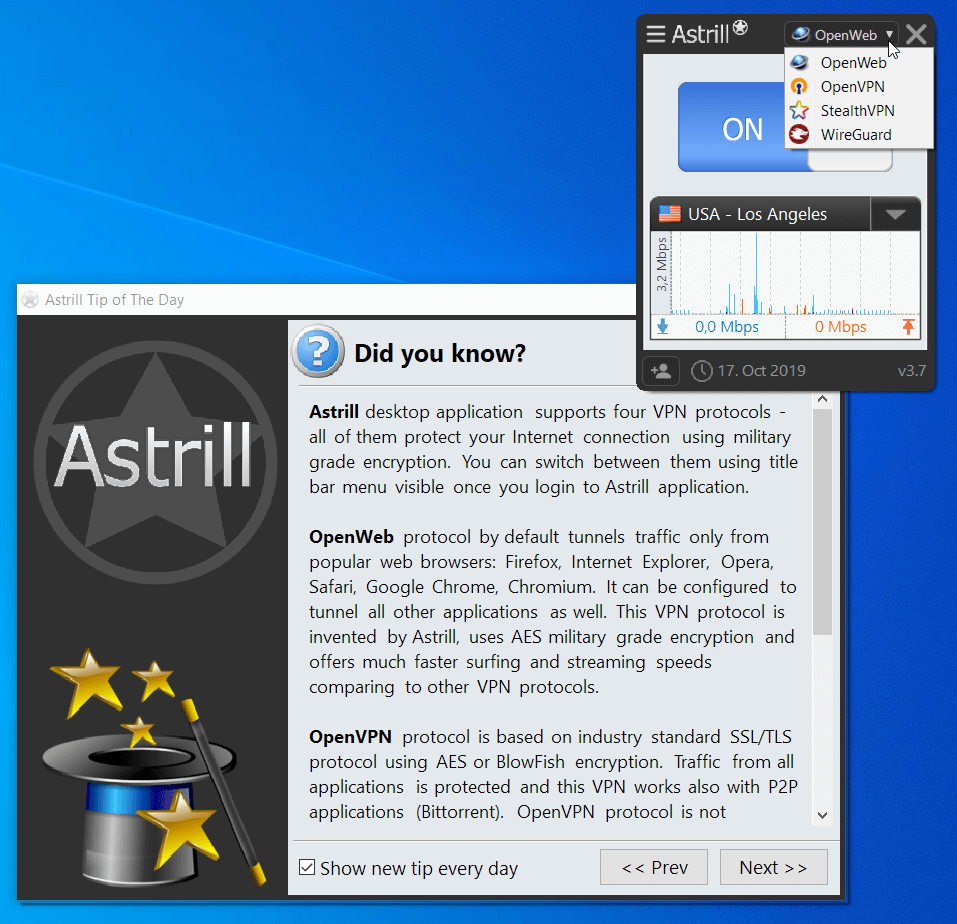
Task: Click the tip text scrollbar thumb
Action: 822,522
